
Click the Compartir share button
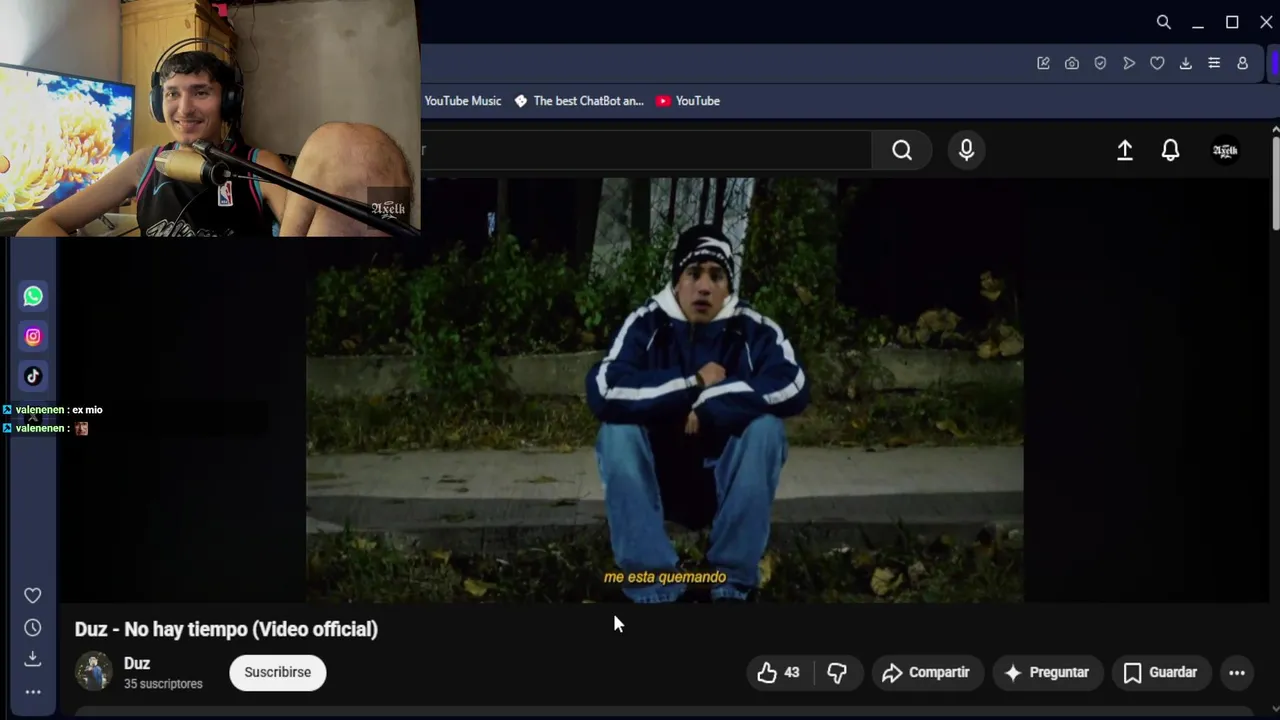coord(927,672)
